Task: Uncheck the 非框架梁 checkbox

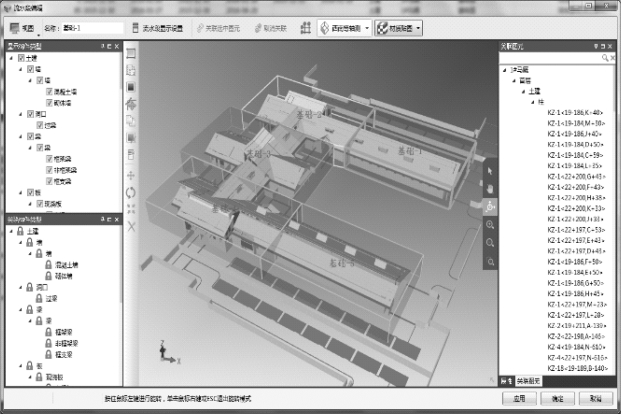Action: click(50, 170)
